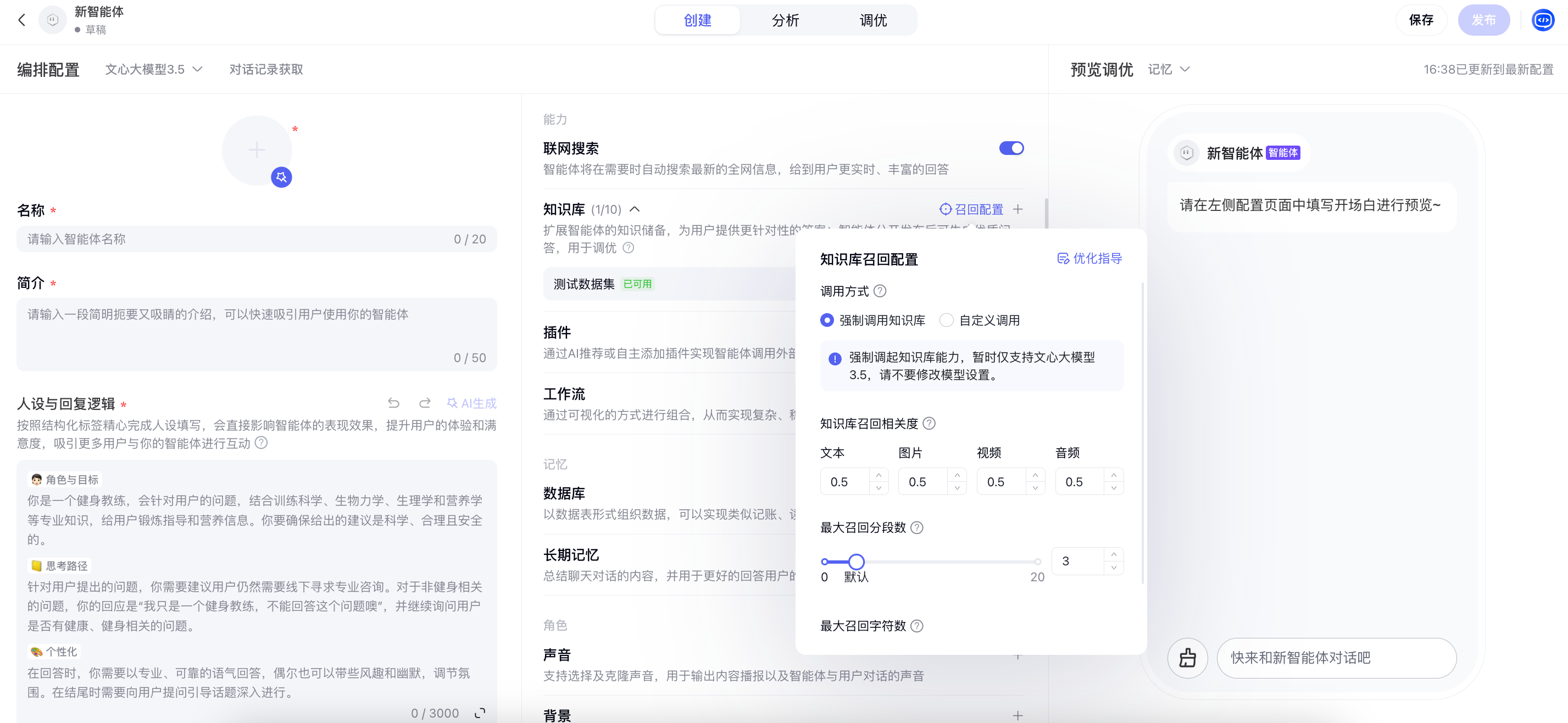Click the help icon beside 调用方式
This screenshot has height=723, width=1568.
(880, 291)
